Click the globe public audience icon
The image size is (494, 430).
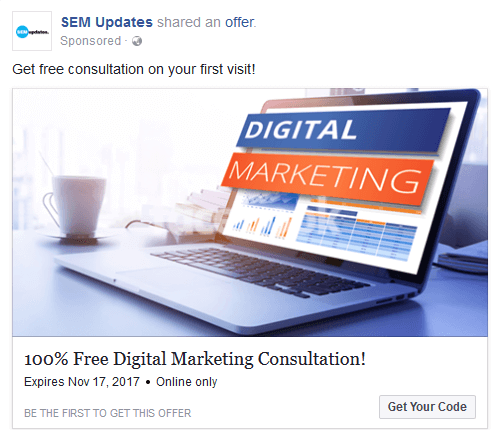(137, 41)
